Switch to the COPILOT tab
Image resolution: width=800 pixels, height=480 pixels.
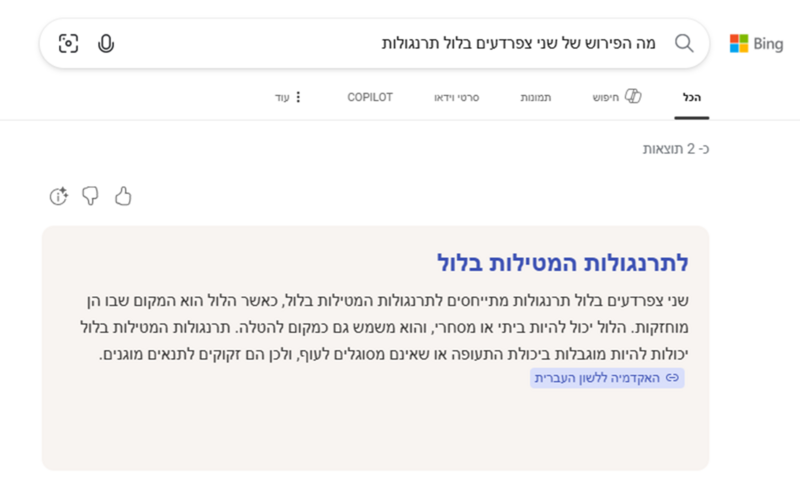(370, 97)
